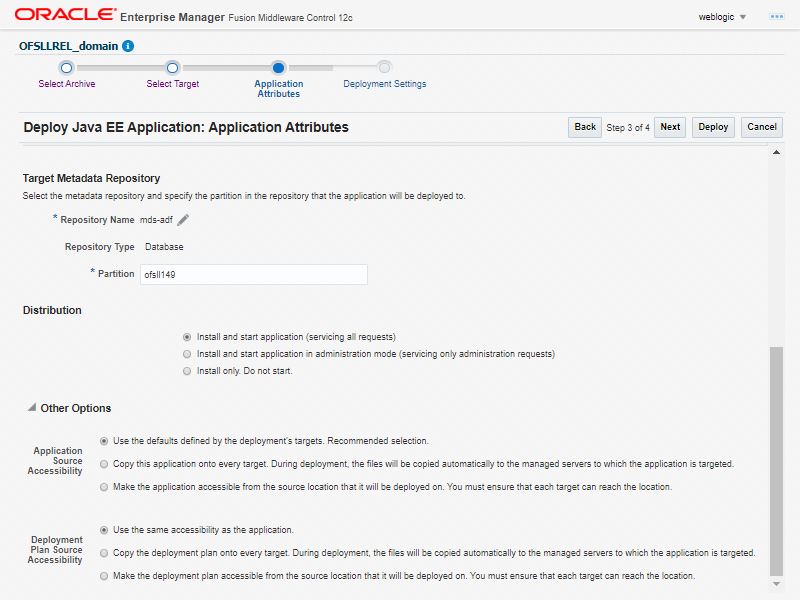Click the Database repository type value
Screen dimensions: 800x600
pyautogui.click(x=164, y=247)
